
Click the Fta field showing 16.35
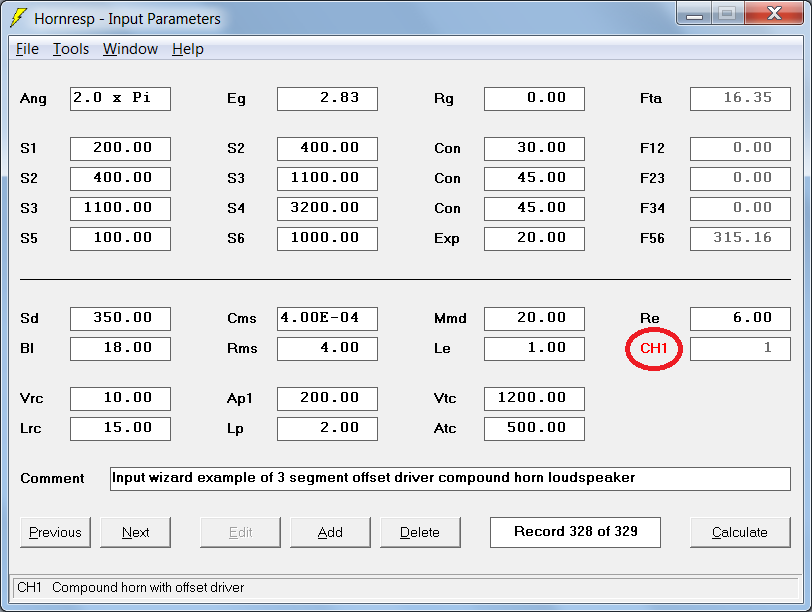(x=741, y=99)
